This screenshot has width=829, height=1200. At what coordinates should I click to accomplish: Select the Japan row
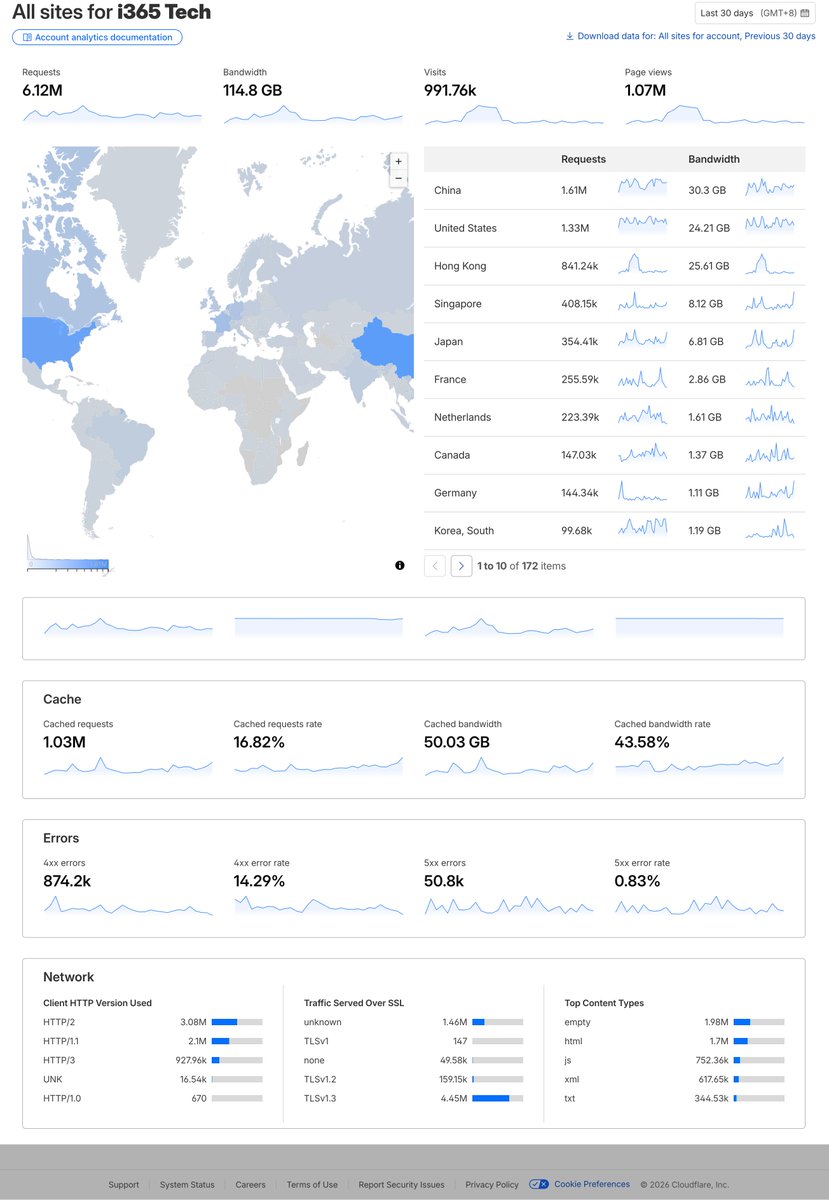click(615, 342)
